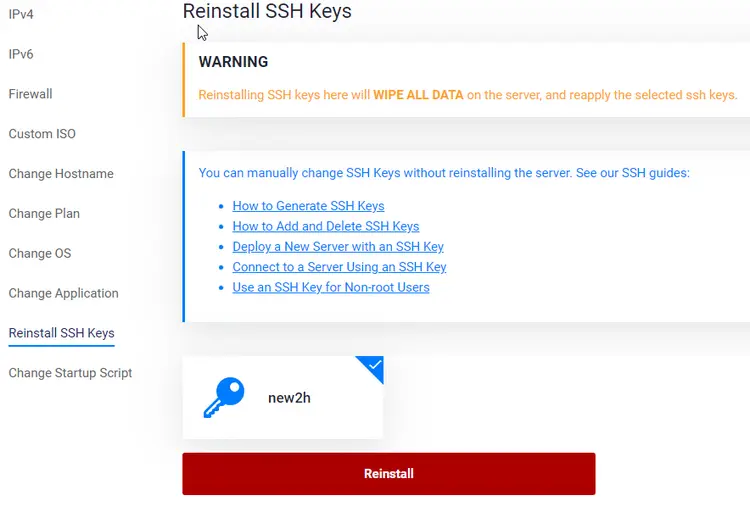Select the Reinstall SSH Keys sidebar tab
750x507 pixels.
click(62, 333)
